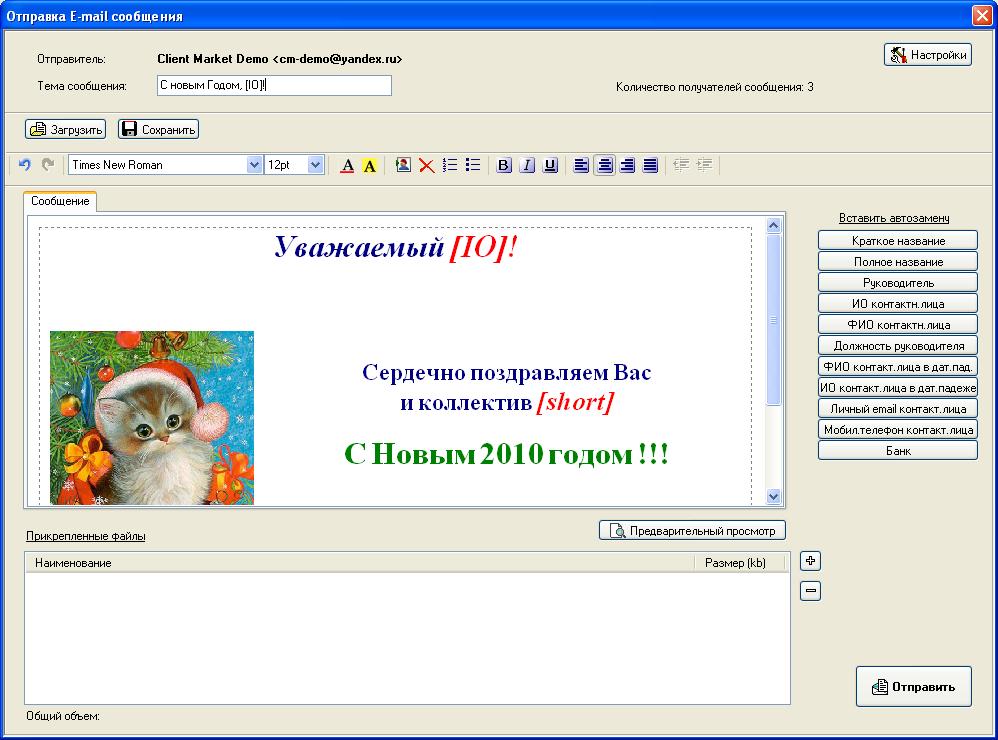Switch to the Сообщение tab
This screenshot has width=998, height=740.
coord(60,201)
